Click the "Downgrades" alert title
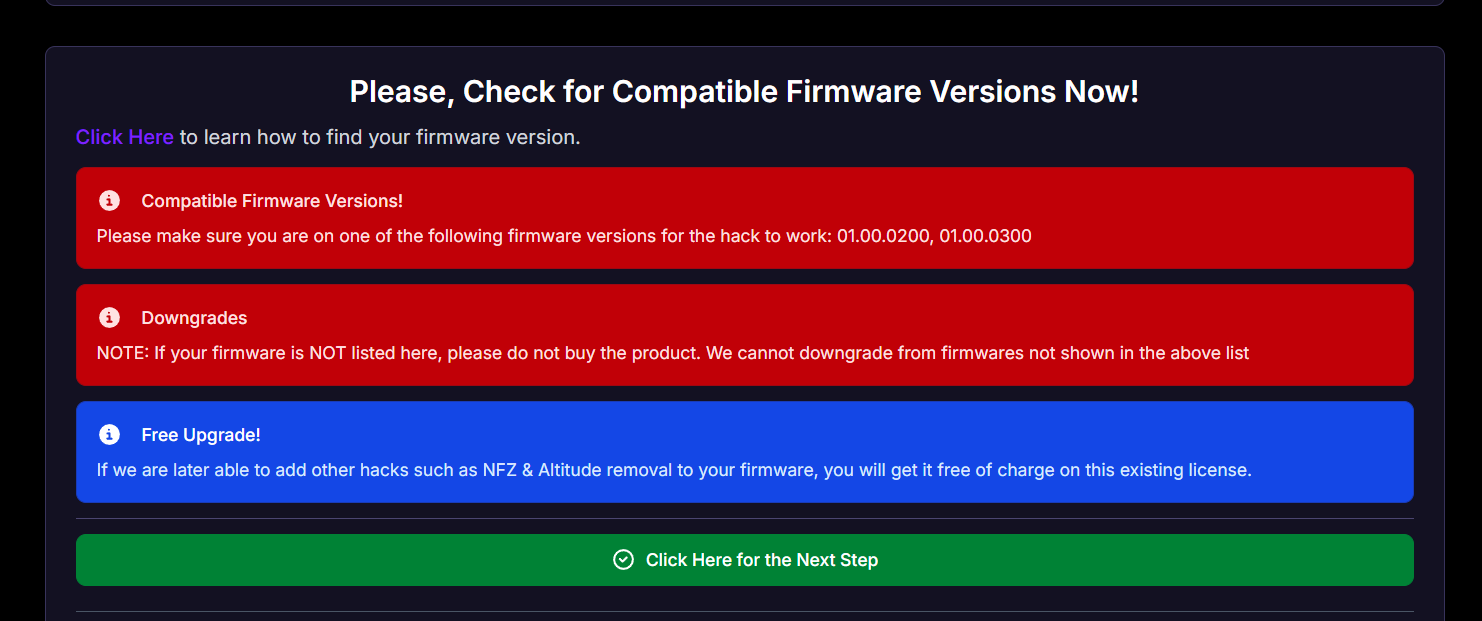This screenshot has width=1482, height=621. [194, 318]
